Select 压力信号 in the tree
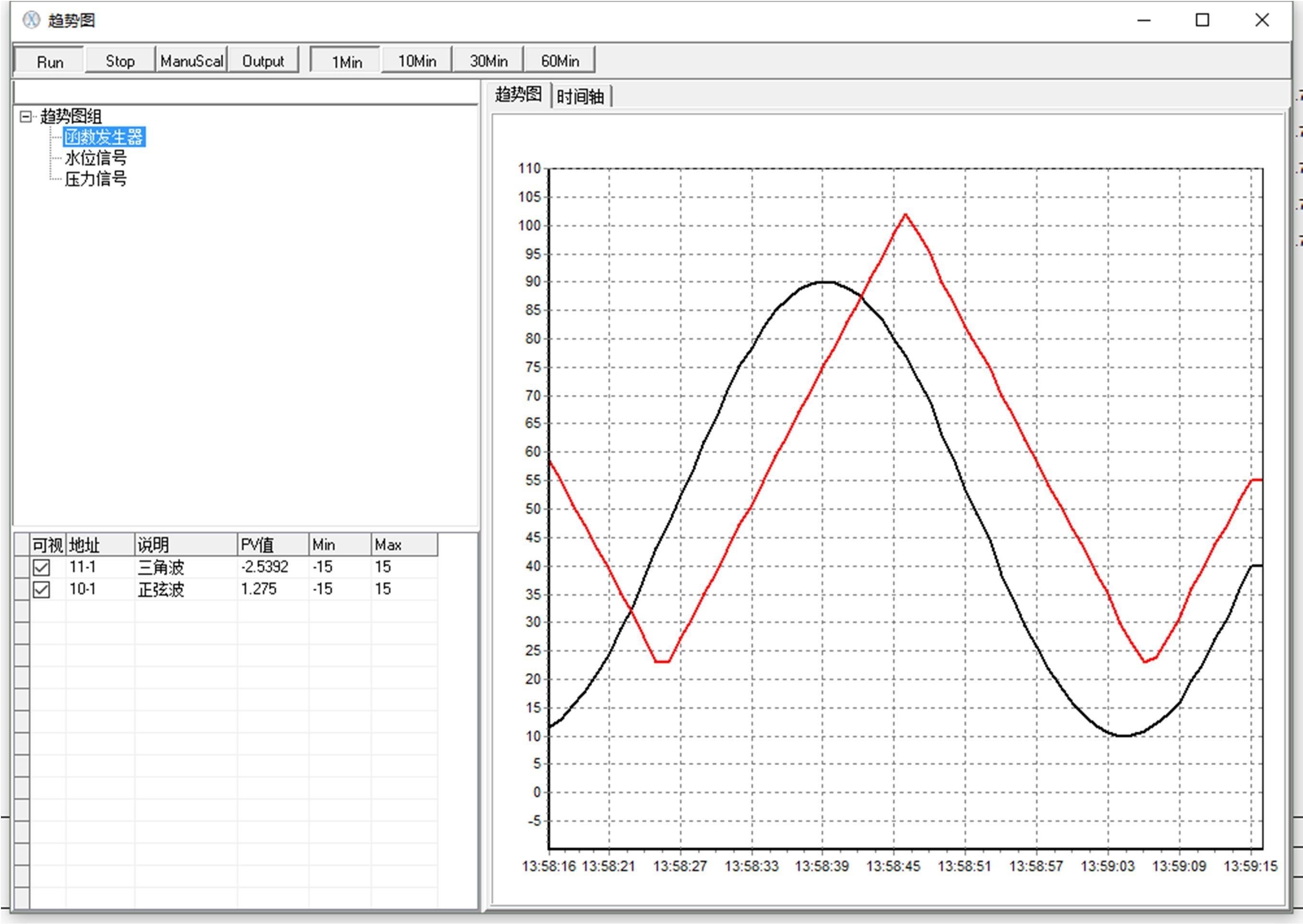 click(x=95, y=179)
